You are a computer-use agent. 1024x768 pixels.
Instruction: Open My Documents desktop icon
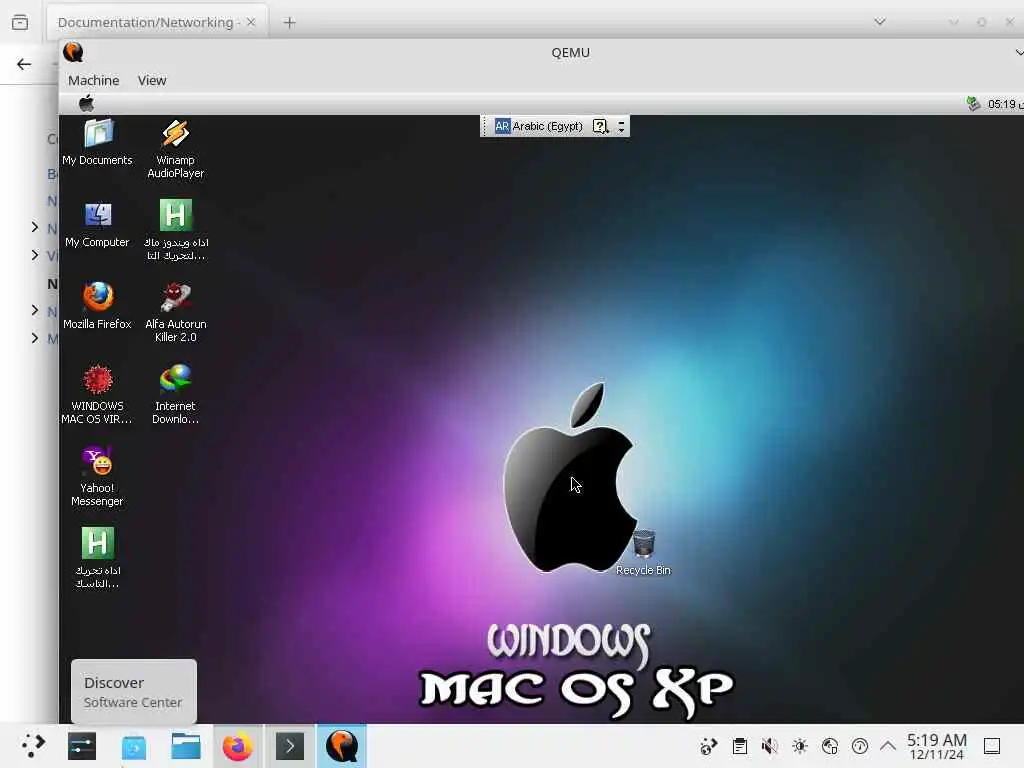pyautogui.click(x=97, y=142)
